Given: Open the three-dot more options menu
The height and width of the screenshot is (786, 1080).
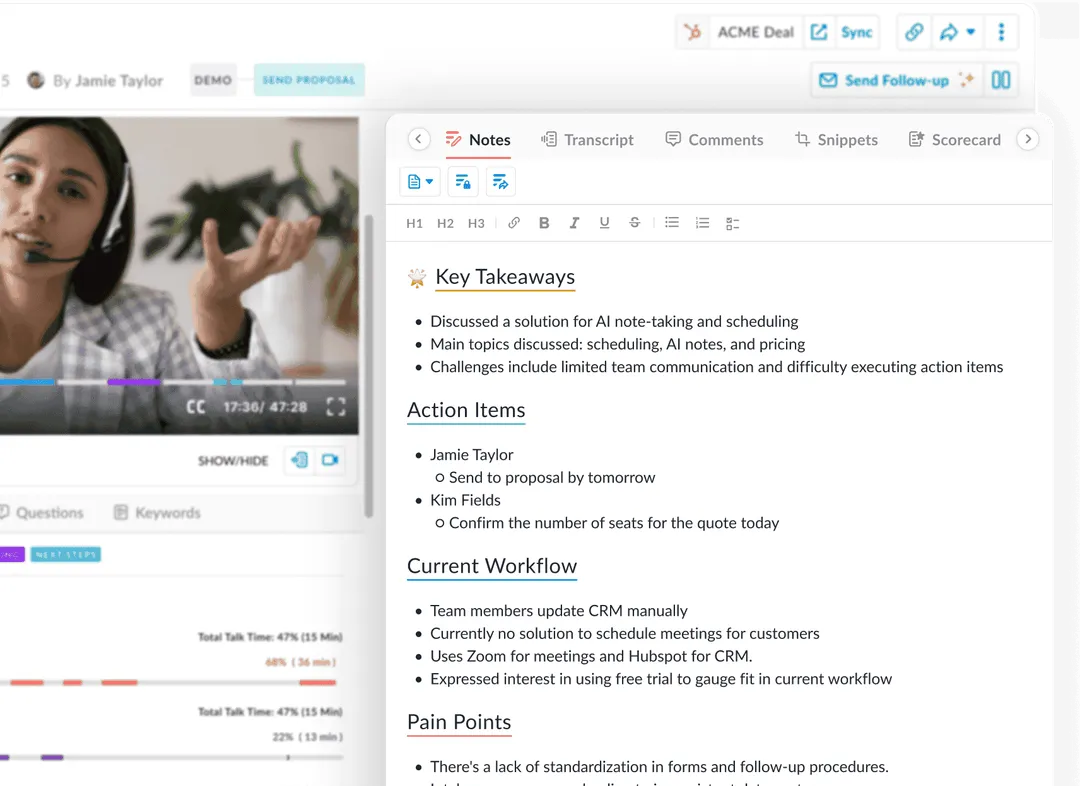Looking at the screenshot, I should [x=1001, y=32].
